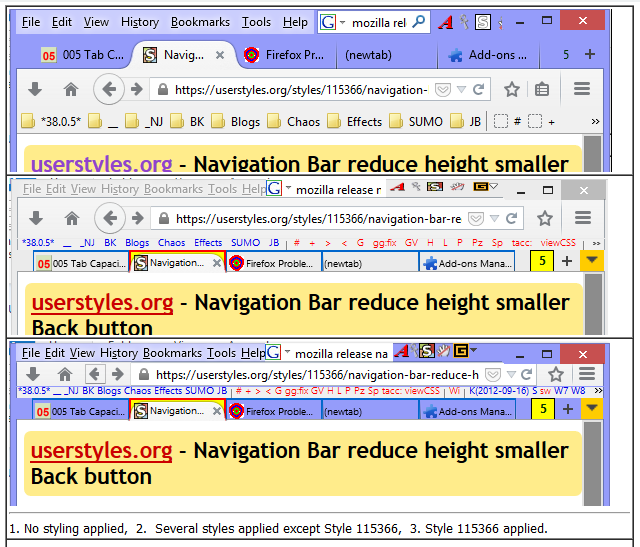Viewport: 640px width, 547px height.
Task: Click the new tab plus button in the top window
Action: [589, 54]
